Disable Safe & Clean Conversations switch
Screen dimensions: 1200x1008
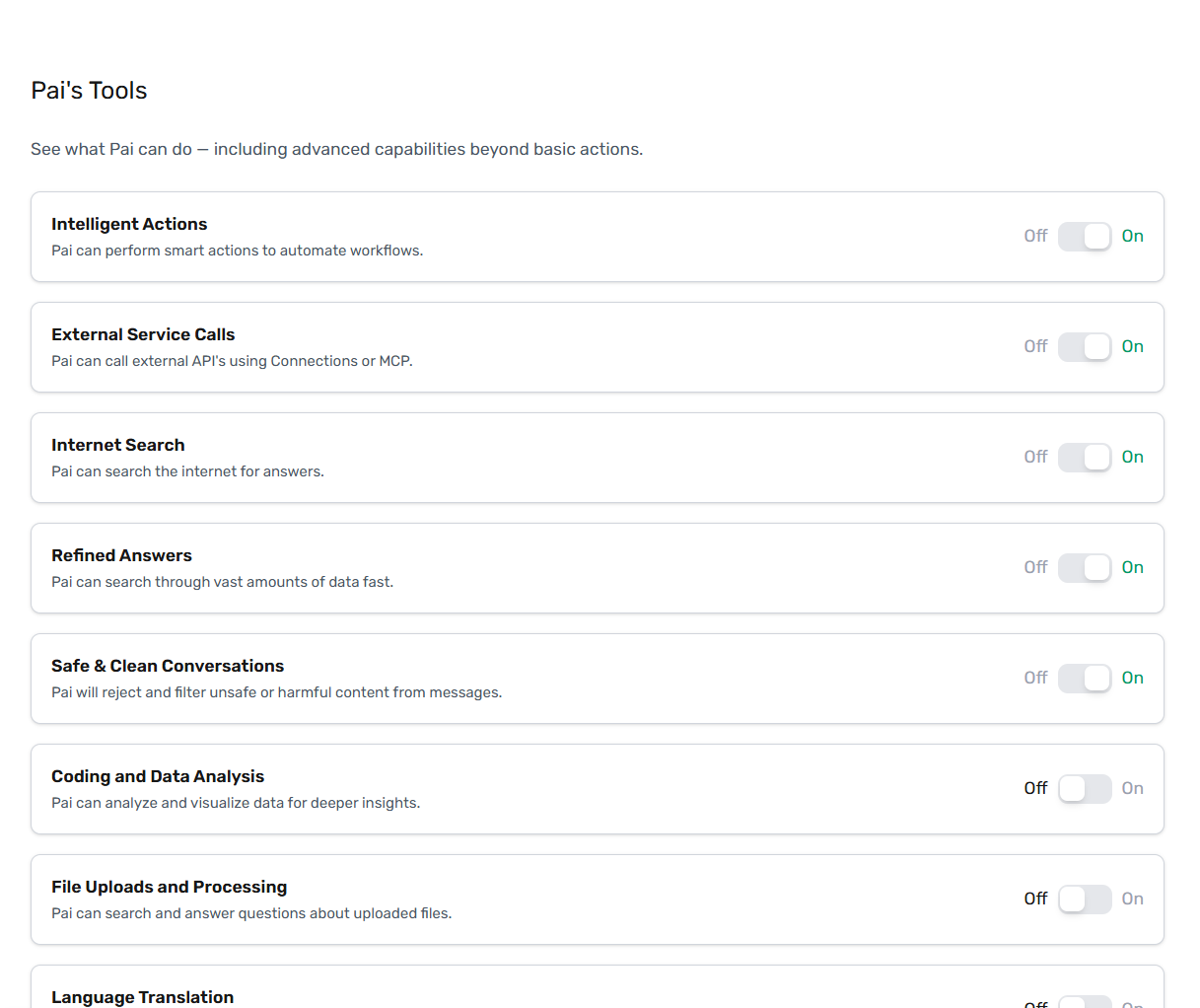click(x=1085, y=679)
